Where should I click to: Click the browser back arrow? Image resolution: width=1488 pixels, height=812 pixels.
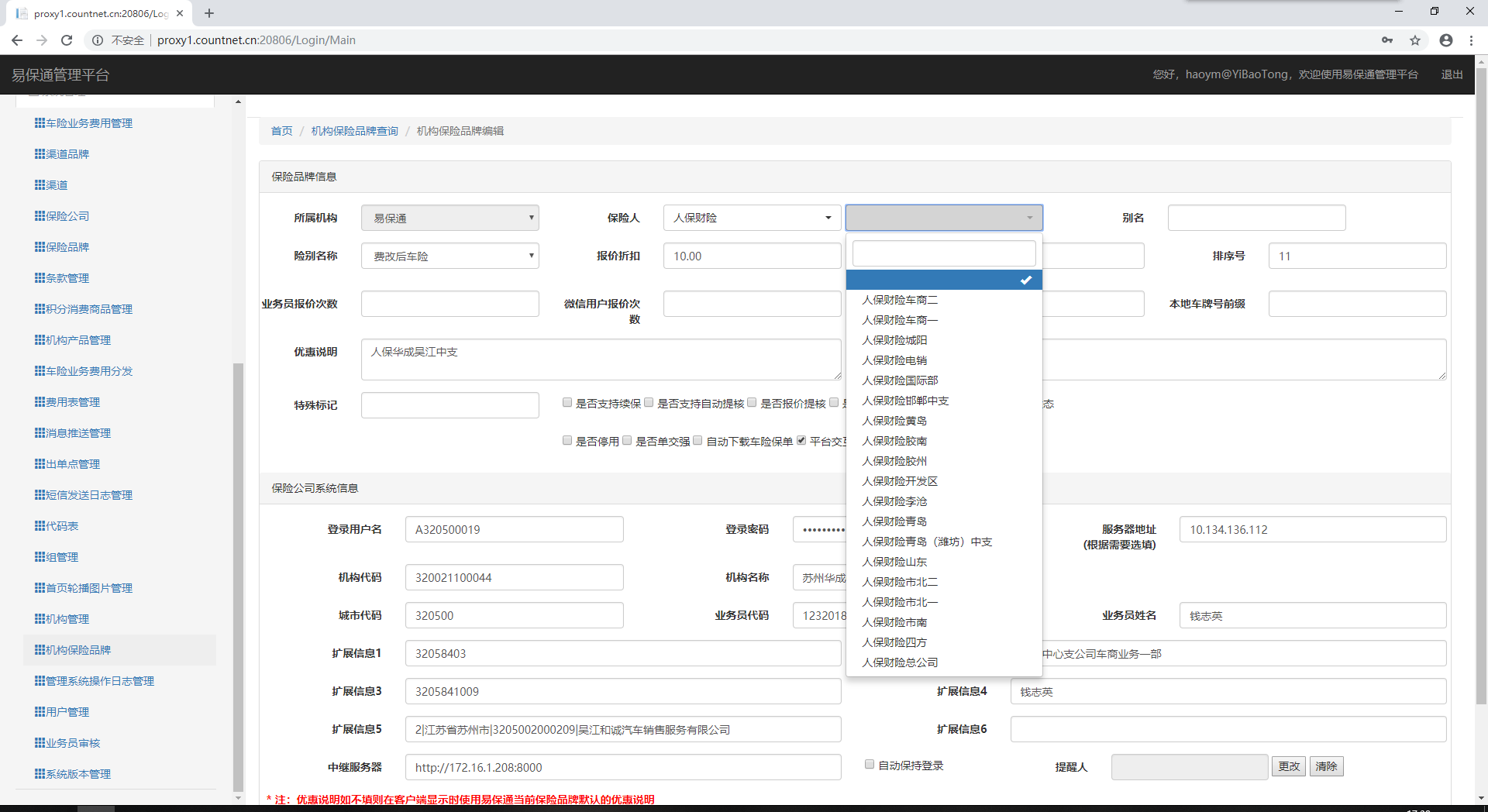pyautogui.click(x=17, y=40)
